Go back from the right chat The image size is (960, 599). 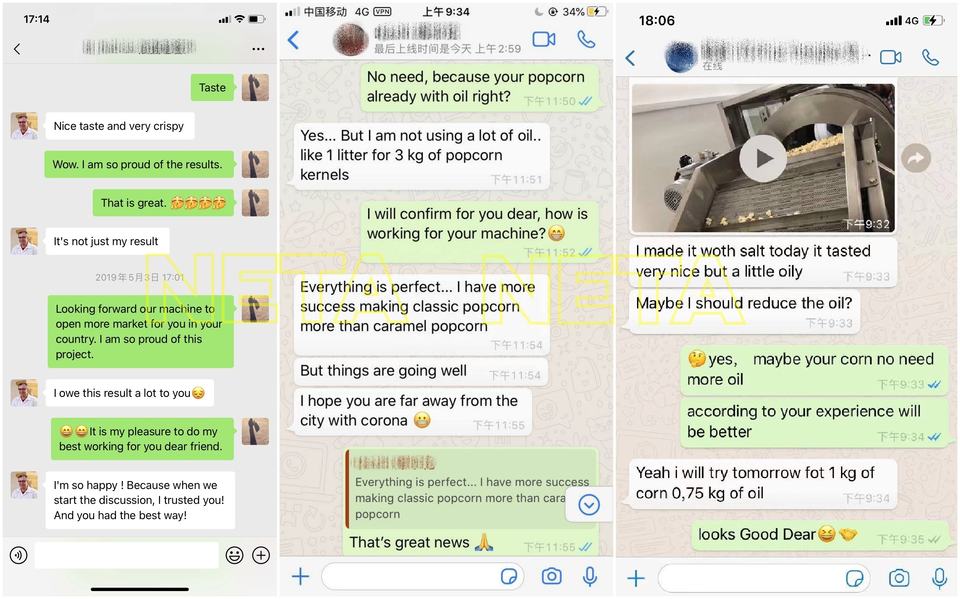pyautogui.click(x=631, y=58)
